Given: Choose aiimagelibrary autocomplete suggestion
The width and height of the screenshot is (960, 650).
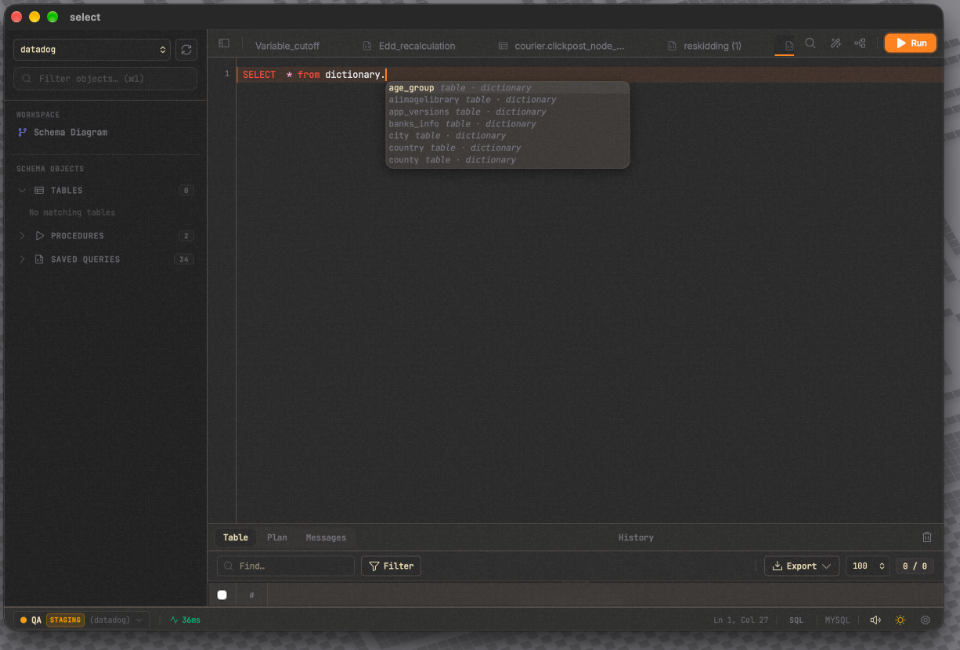Looking at the screenshot, I should (x=507, y=100).
